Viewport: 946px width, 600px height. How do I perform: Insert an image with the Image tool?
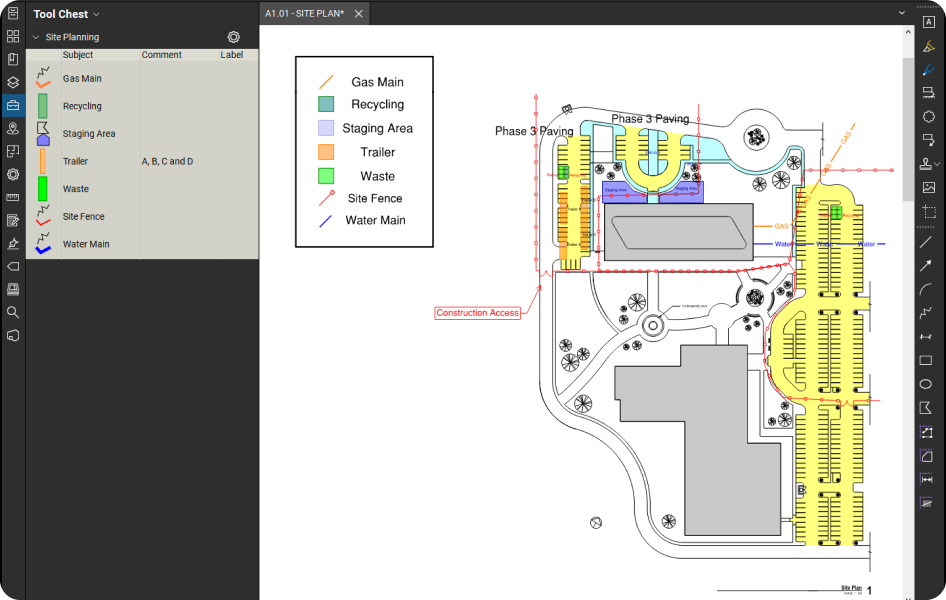pyautogui.click(x=928, y=187)
